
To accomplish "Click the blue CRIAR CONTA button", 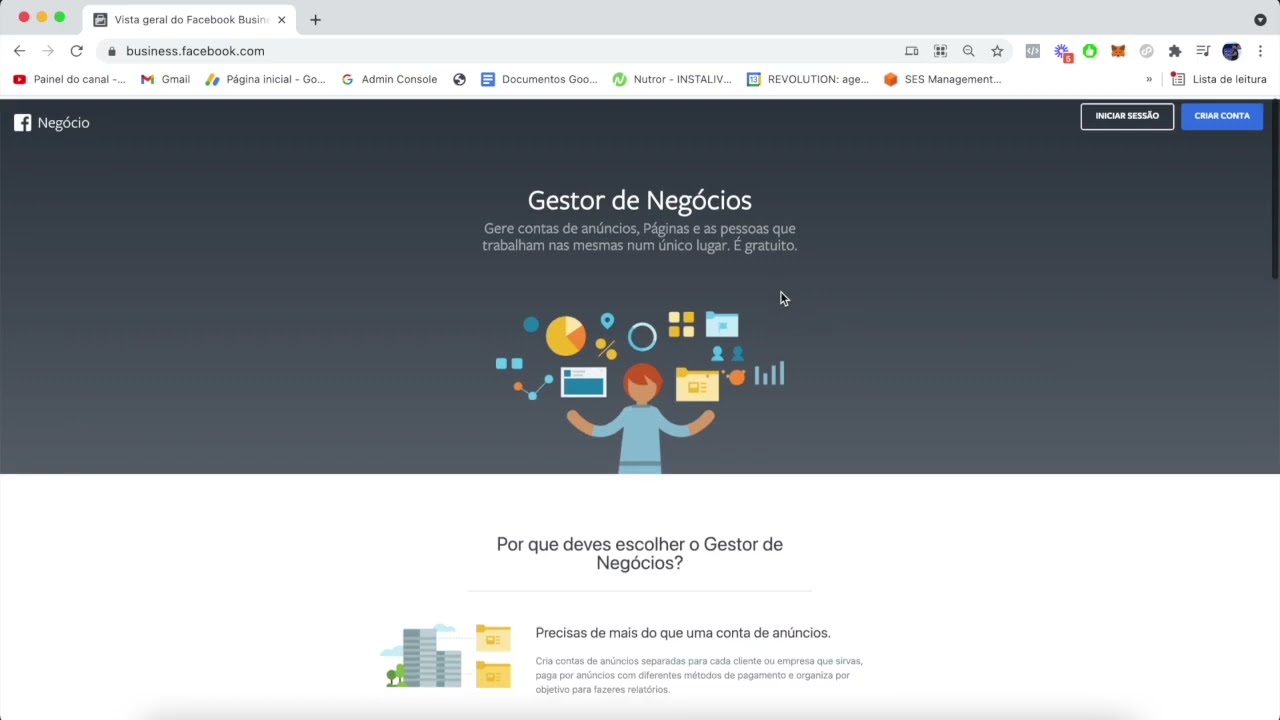I will tap(1222, 116).
